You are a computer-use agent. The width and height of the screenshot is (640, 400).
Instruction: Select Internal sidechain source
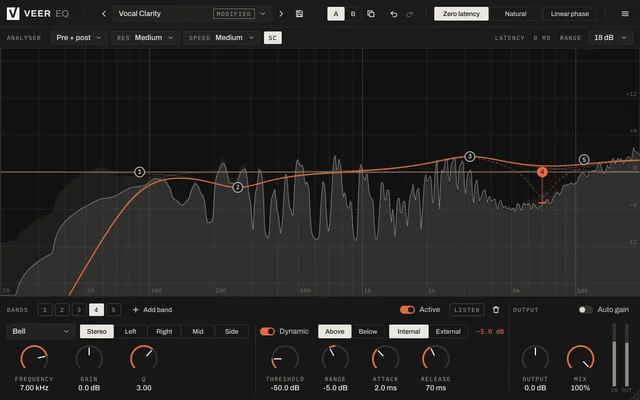click(x=409, y=331)
